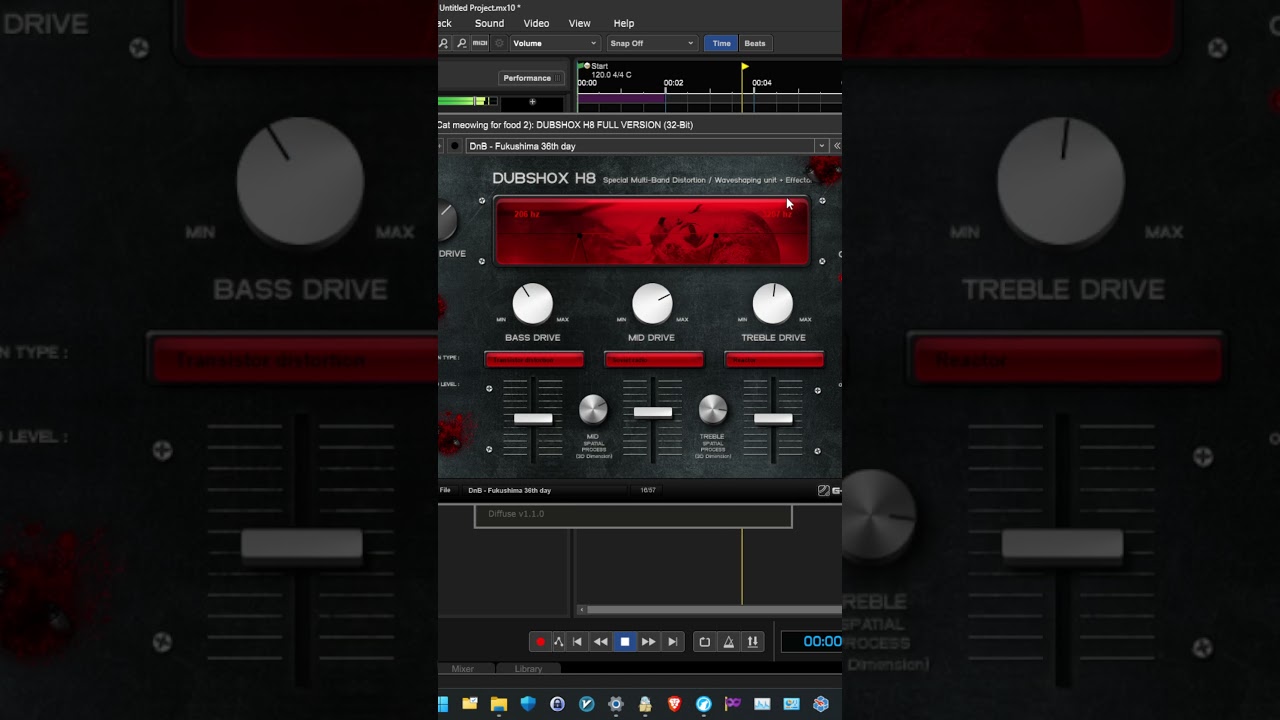
Task: Open the Sound menu
Action: tap(489, 23)
